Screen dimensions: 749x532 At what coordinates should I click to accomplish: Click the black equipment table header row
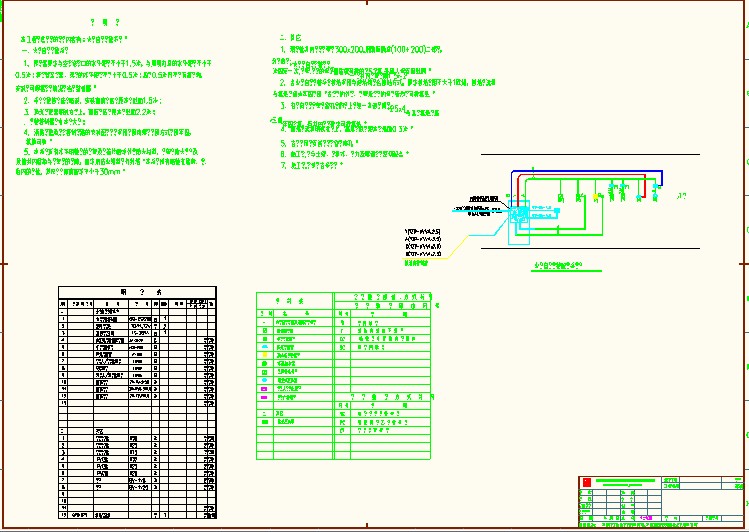137,291
